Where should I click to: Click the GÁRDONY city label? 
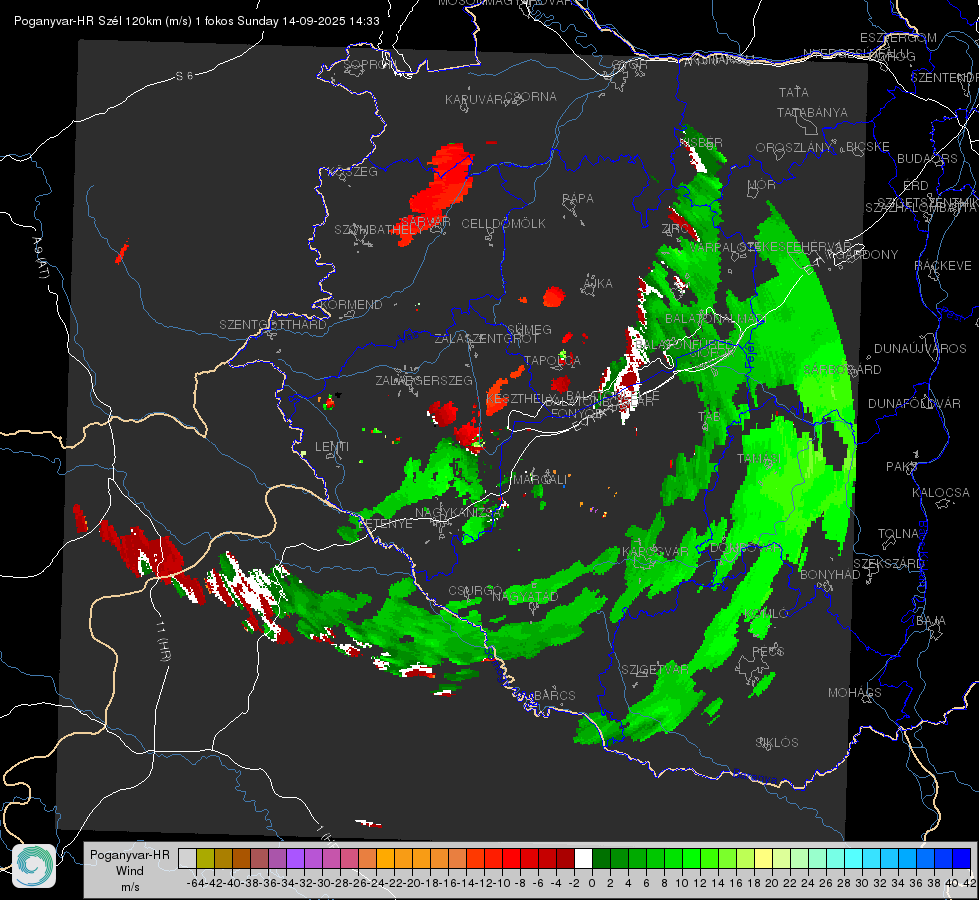click(870, 255)
